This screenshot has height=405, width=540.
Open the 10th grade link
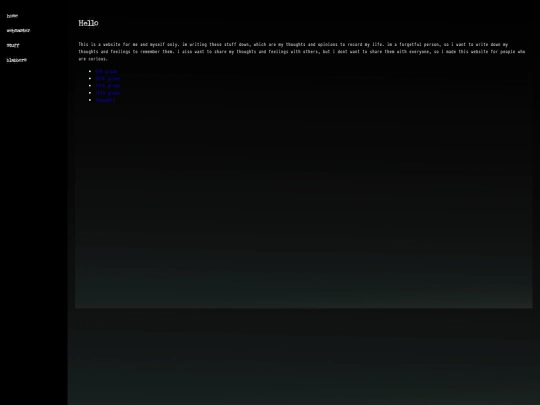[x=108, y=79]
